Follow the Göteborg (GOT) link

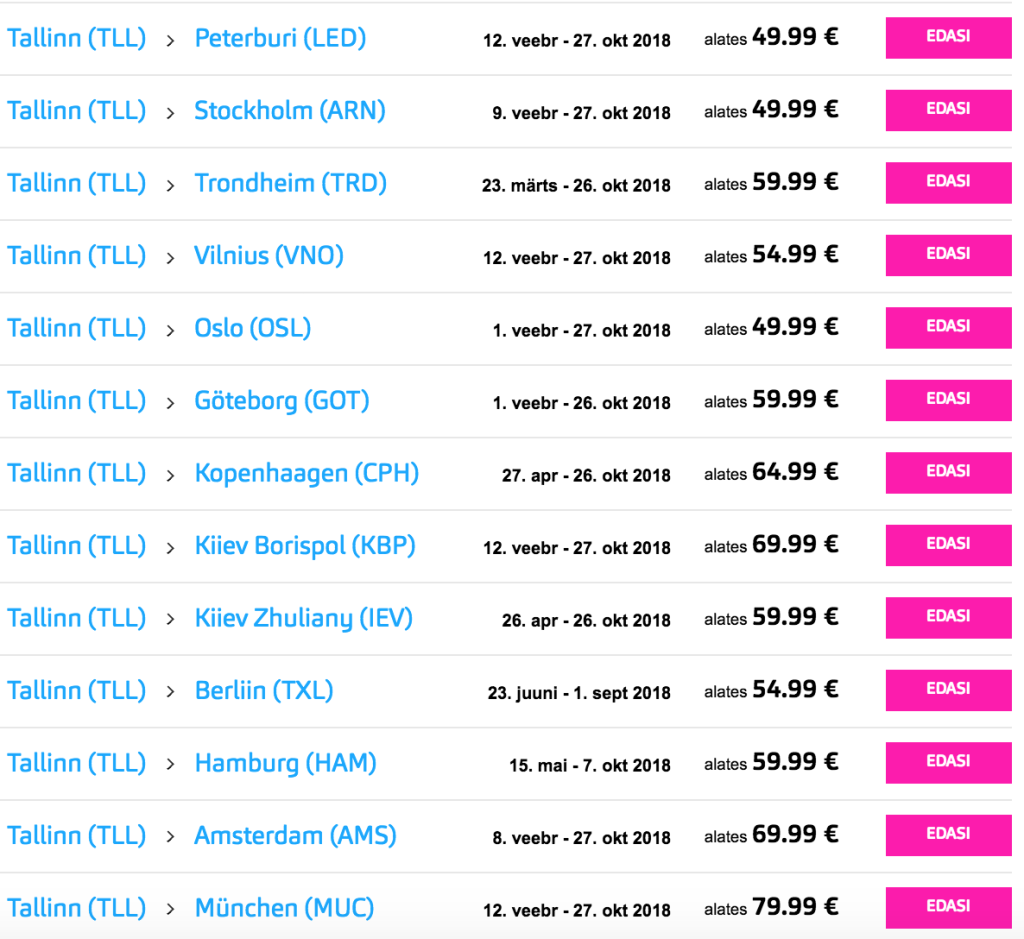282,401
